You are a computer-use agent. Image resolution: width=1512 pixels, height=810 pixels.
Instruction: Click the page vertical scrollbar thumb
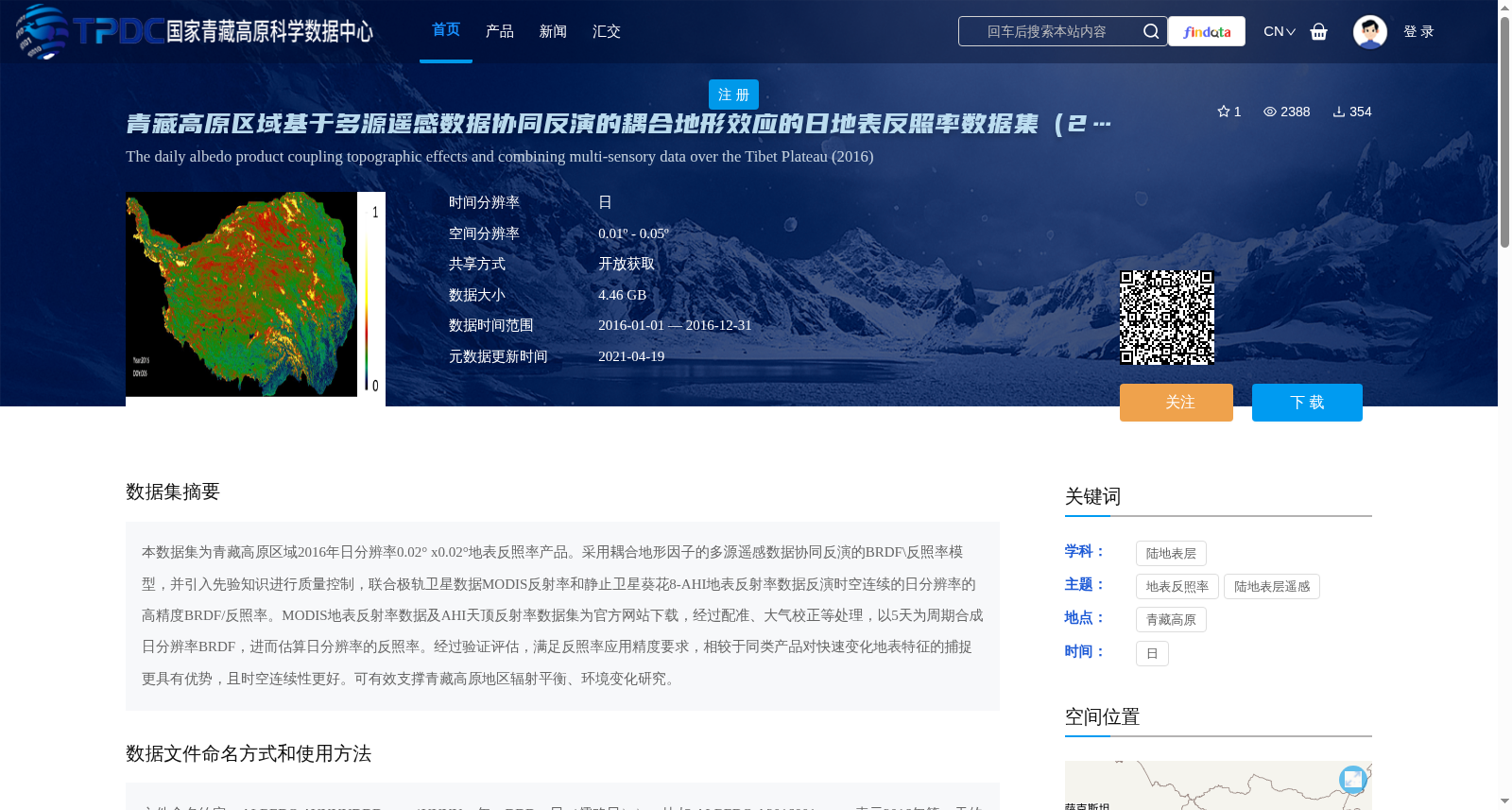pyautogui.click(x=1504, y=130)
